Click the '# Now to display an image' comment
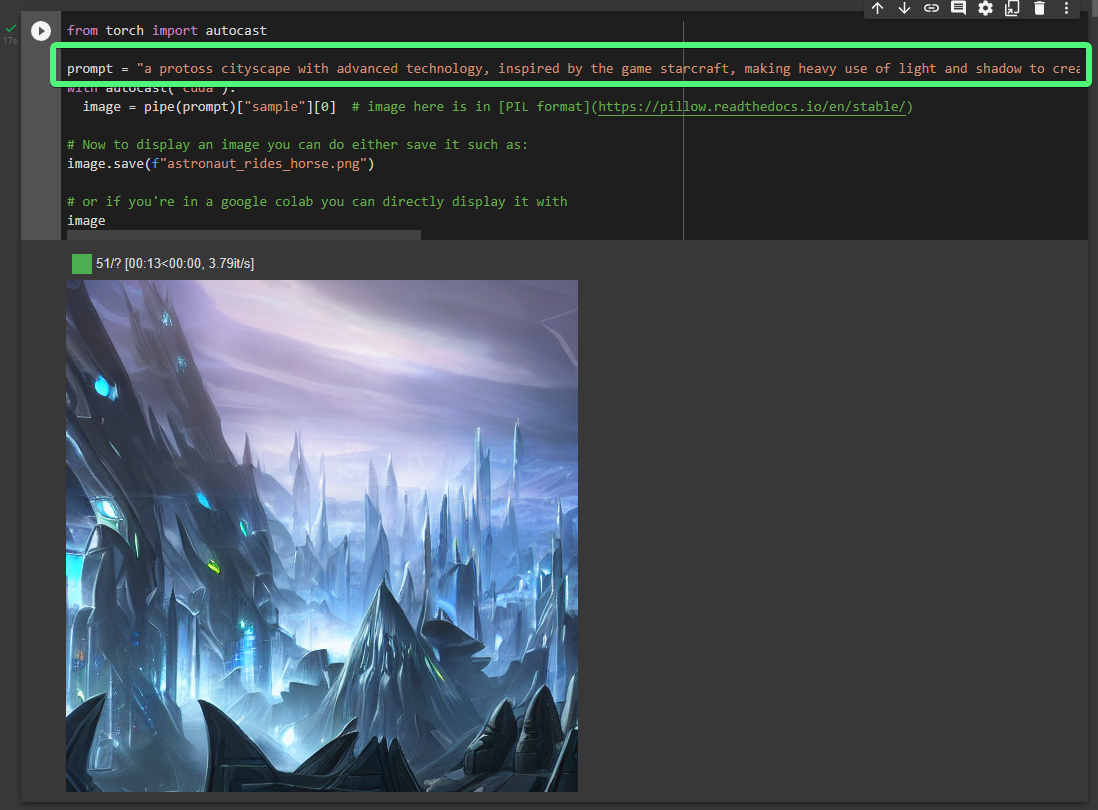Screen dimensions: 1098x810 (298, 145)
